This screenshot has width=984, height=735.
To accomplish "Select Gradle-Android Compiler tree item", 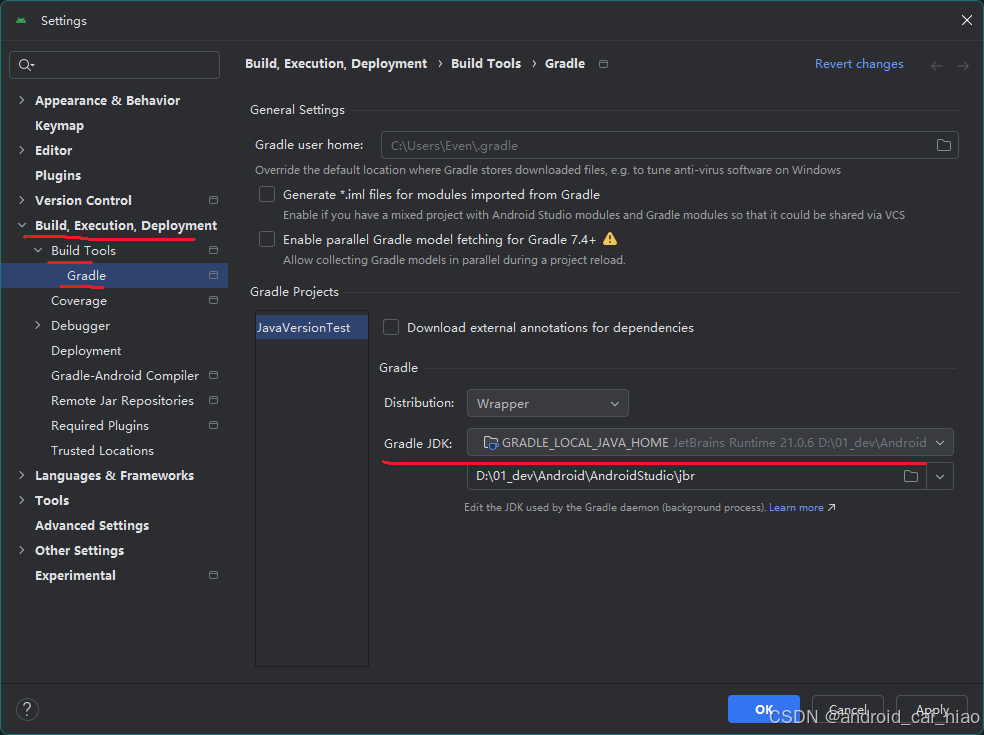I will point(125,375).
